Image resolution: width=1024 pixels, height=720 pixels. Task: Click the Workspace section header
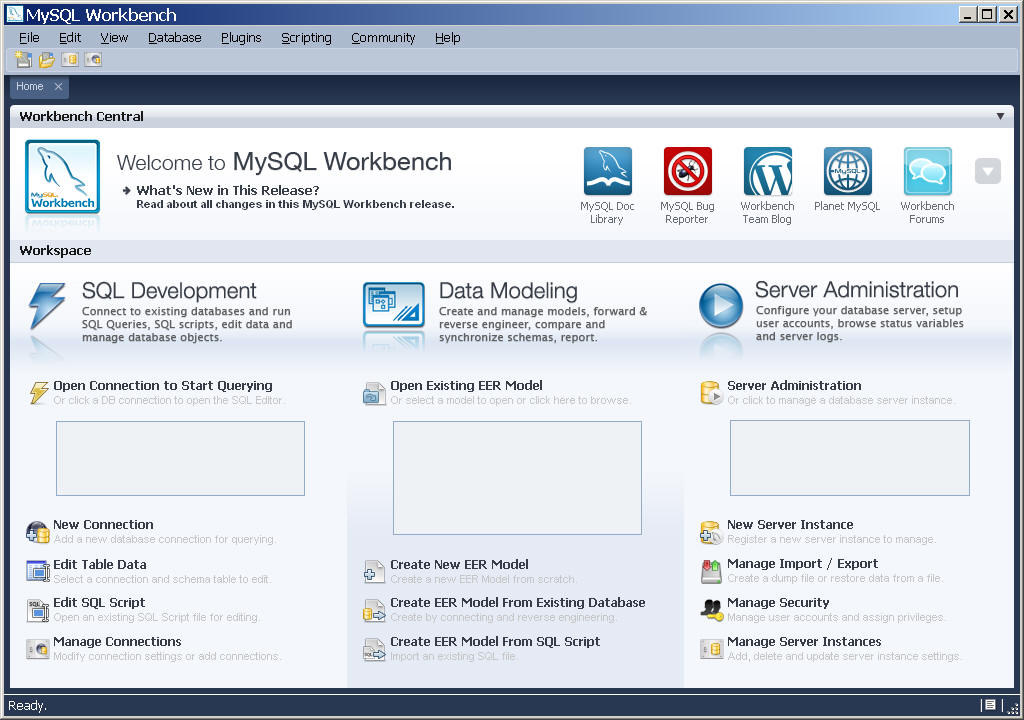point(512,251)
